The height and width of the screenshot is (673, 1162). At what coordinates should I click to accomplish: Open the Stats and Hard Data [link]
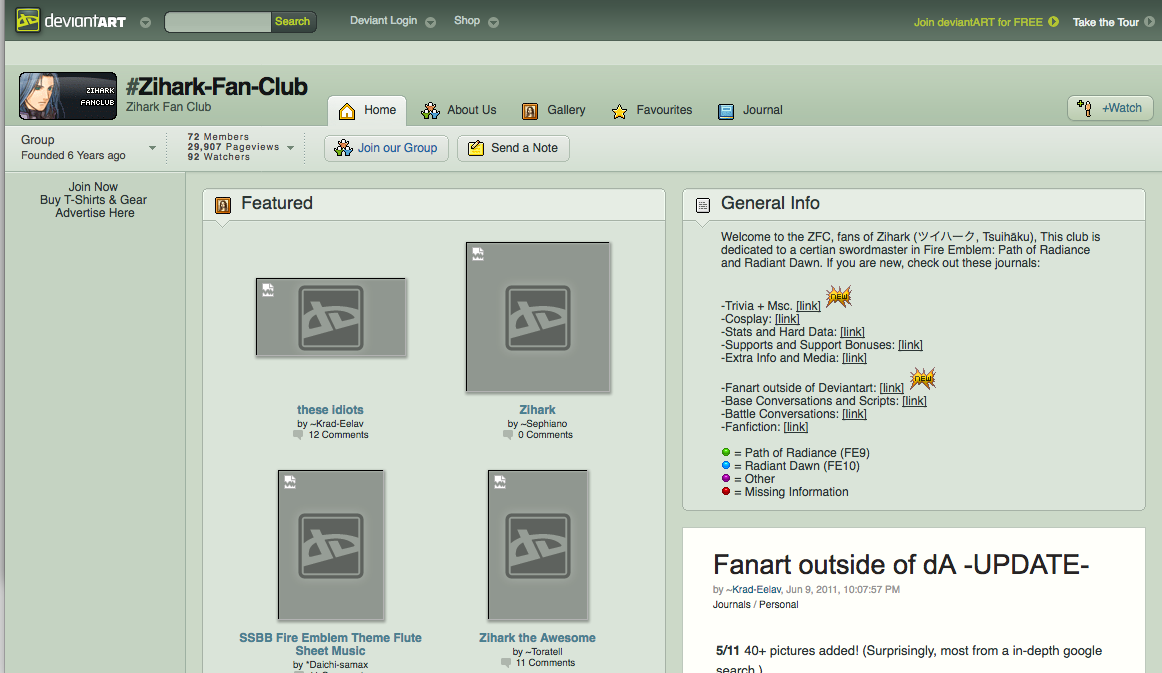tap(852, 332)
